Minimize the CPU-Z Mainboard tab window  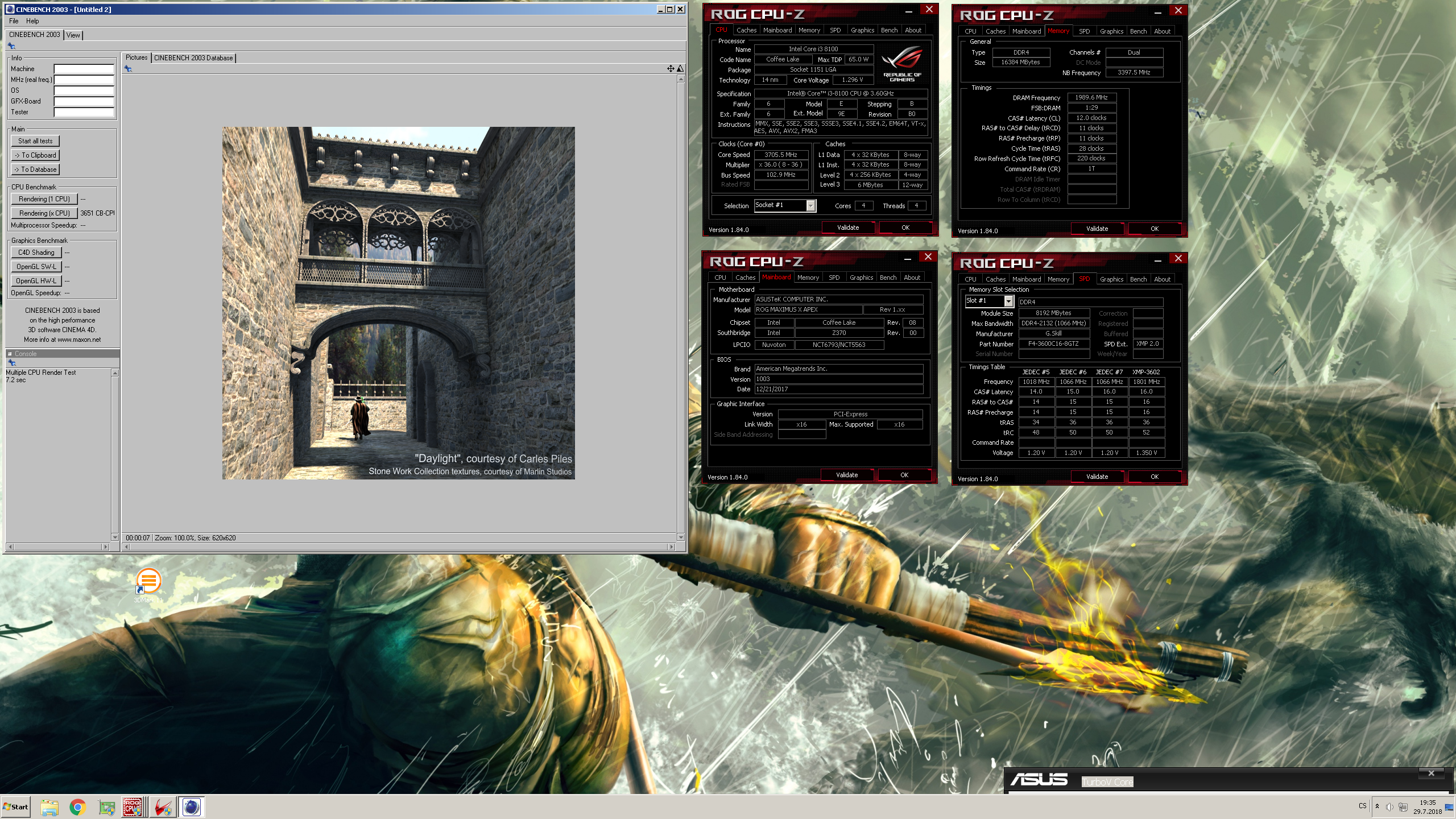[x=908, y=258]
